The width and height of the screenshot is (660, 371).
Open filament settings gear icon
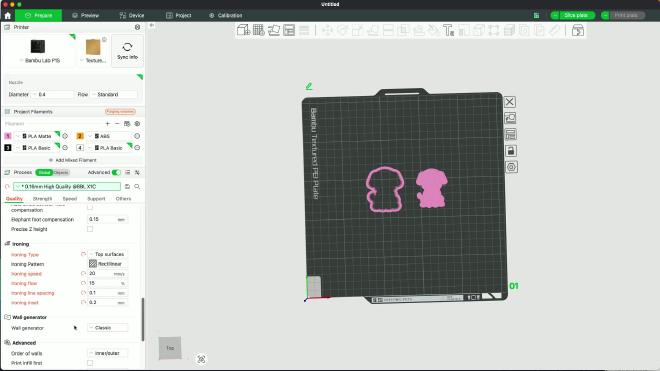point(137,124)
